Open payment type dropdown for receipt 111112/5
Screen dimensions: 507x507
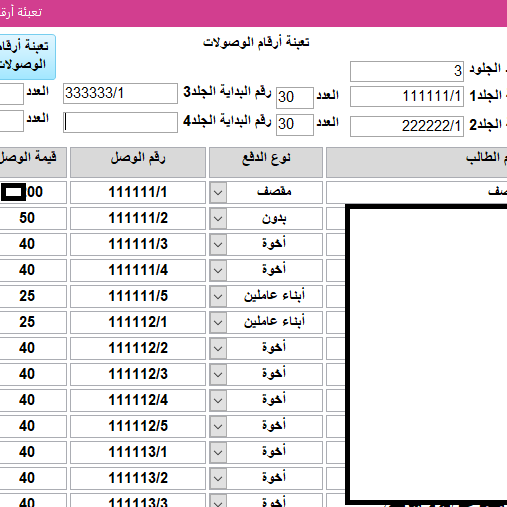pos(218,426)
